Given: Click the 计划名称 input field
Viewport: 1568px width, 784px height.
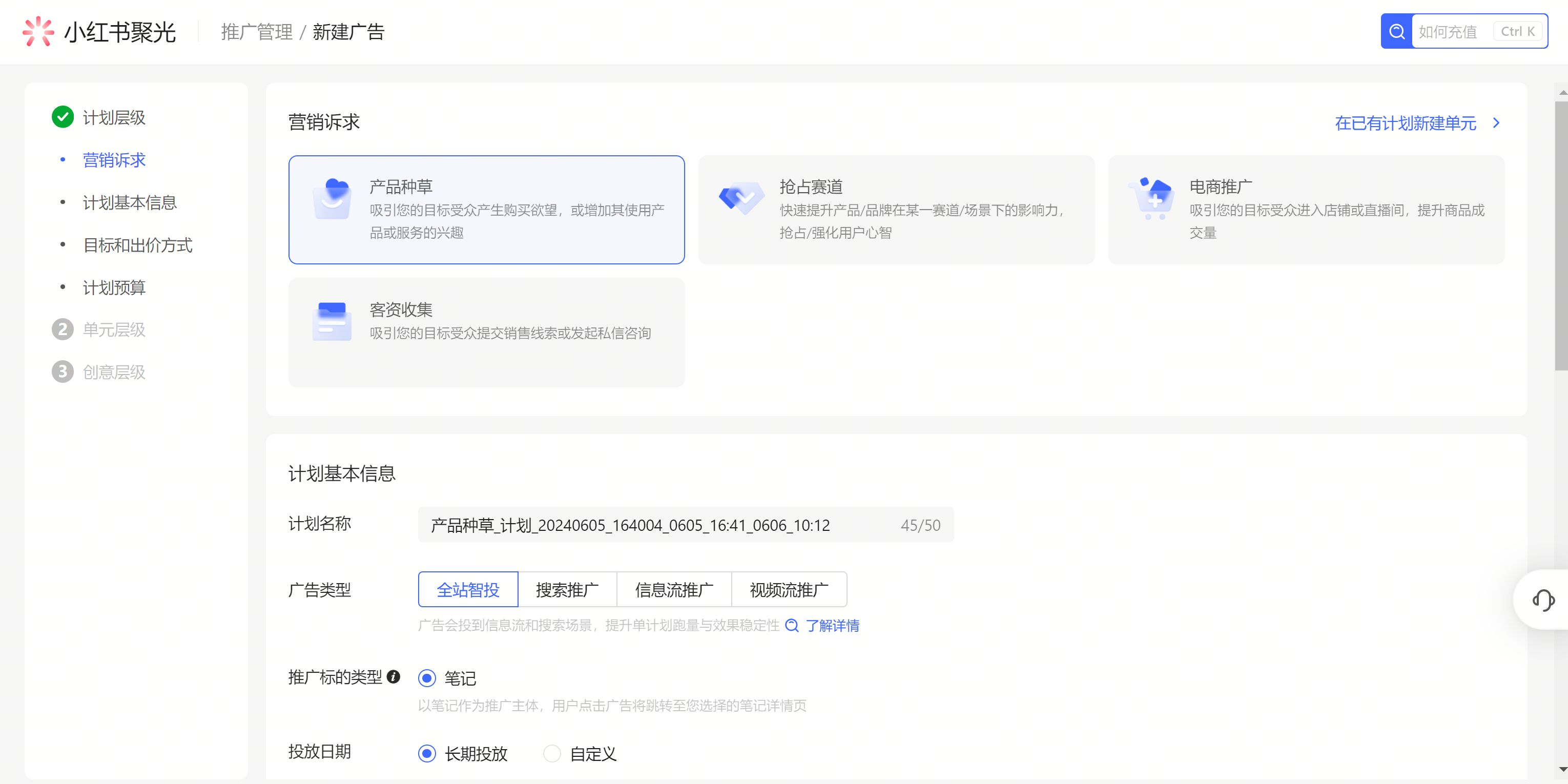Looking at the screenshot, I should click(x=686, y=524).
